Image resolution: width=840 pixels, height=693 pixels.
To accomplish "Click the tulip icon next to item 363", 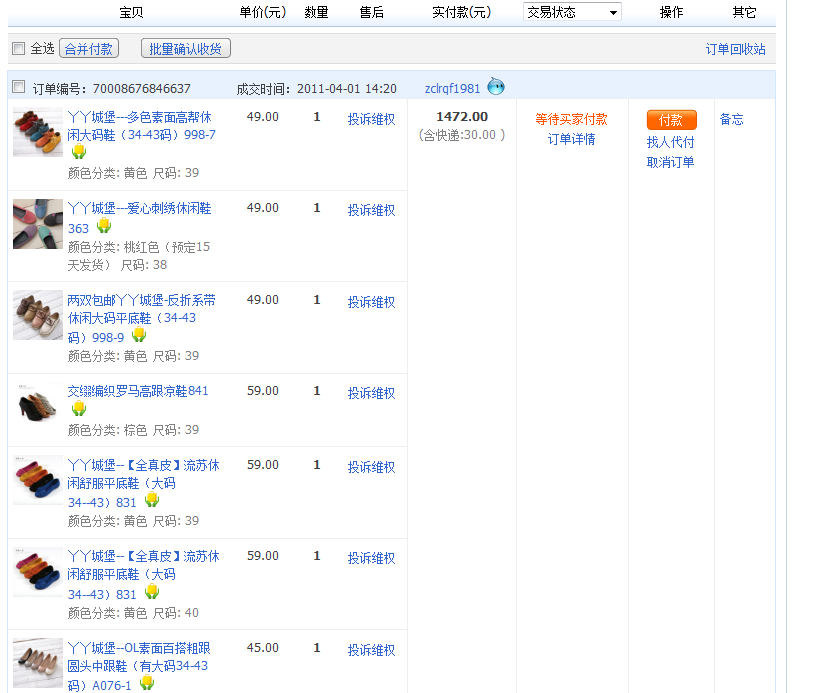I will click(104, 227).
